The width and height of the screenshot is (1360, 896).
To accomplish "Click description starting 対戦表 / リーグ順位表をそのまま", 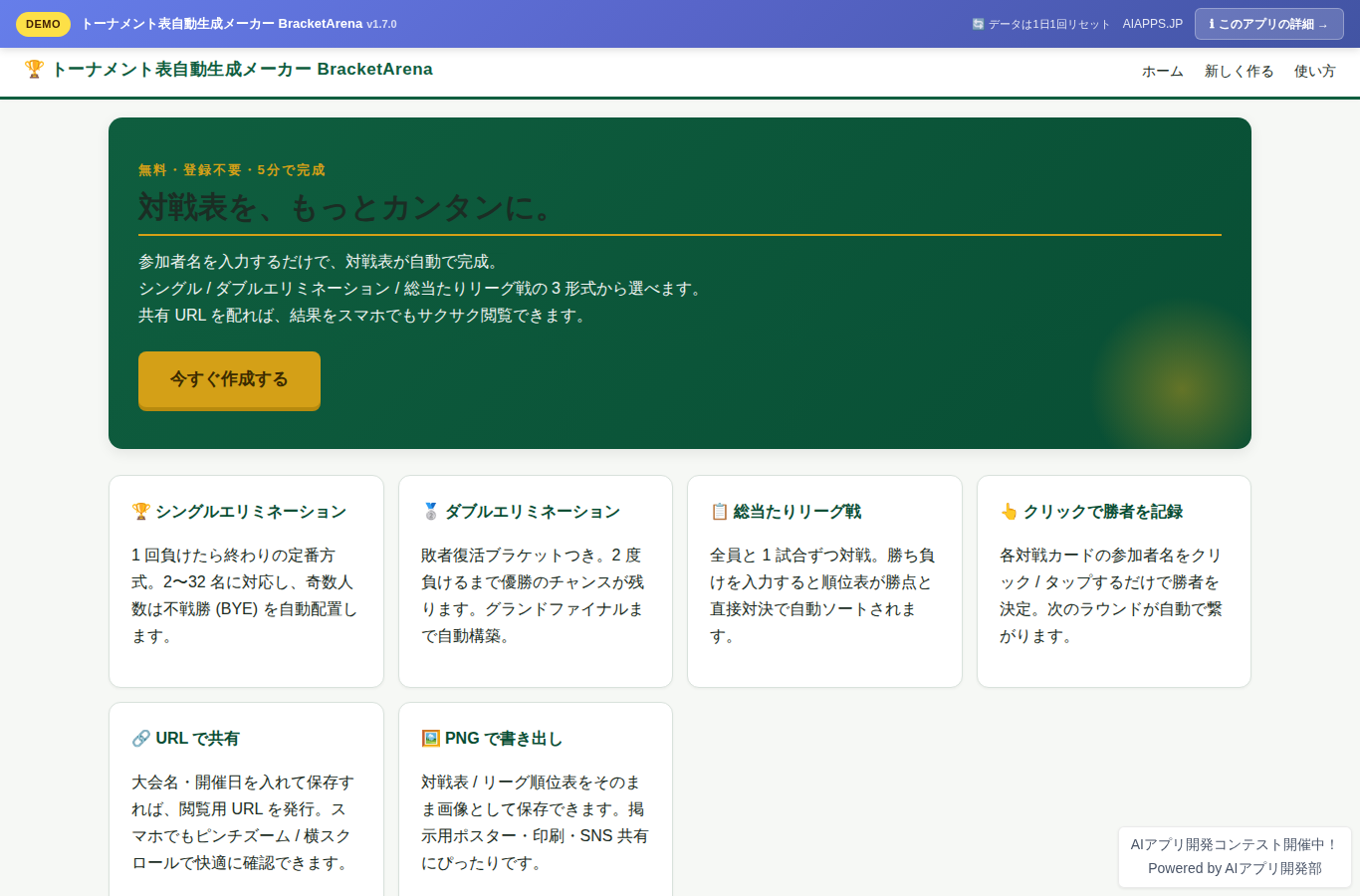I will 535,822.
